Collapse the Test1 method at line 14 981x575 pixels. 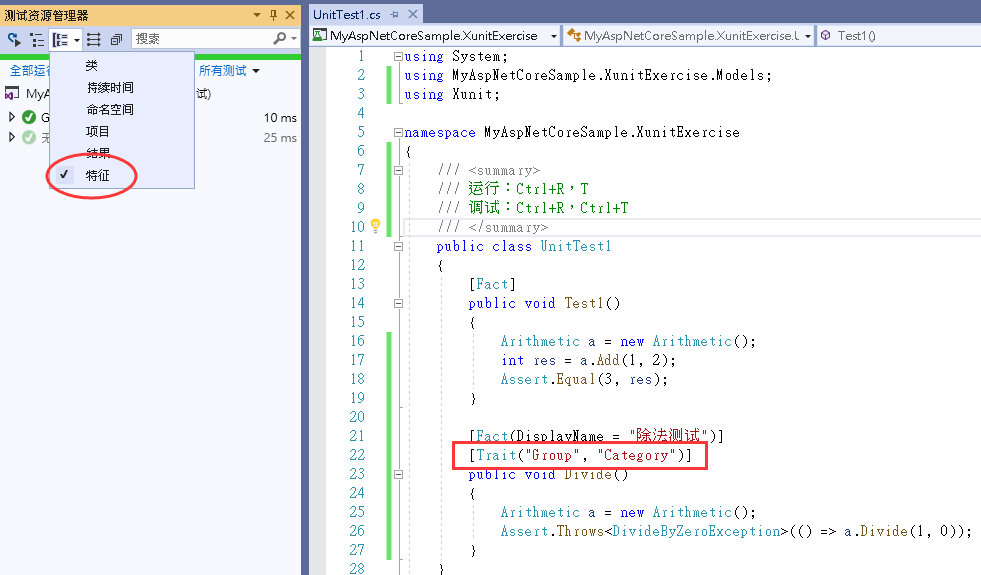point(398,303)
